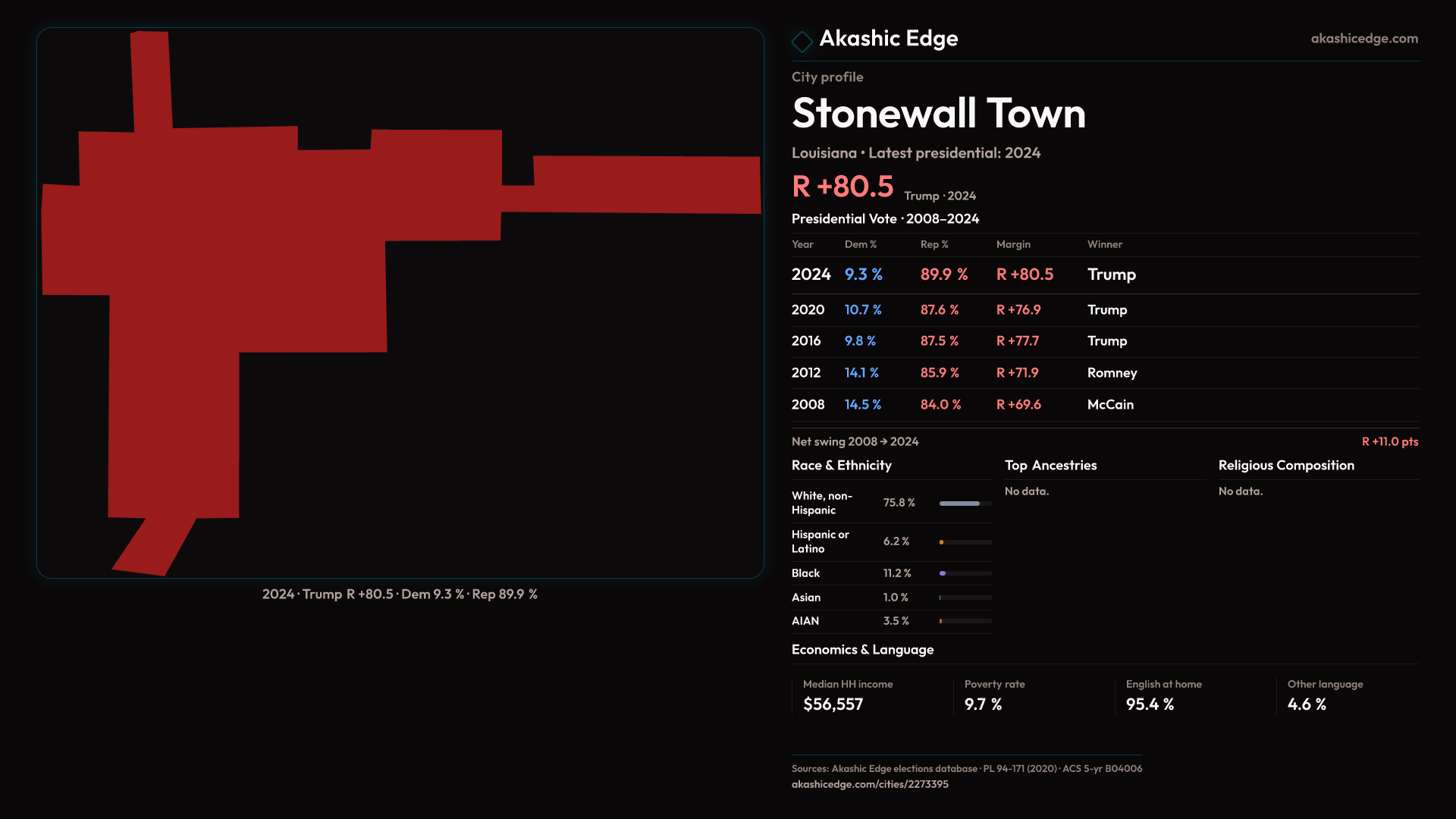This screenshot has width=1456, height=819.
Task: Click the map caption below the map
Action: pyautogui.click(x=400, y=595)
